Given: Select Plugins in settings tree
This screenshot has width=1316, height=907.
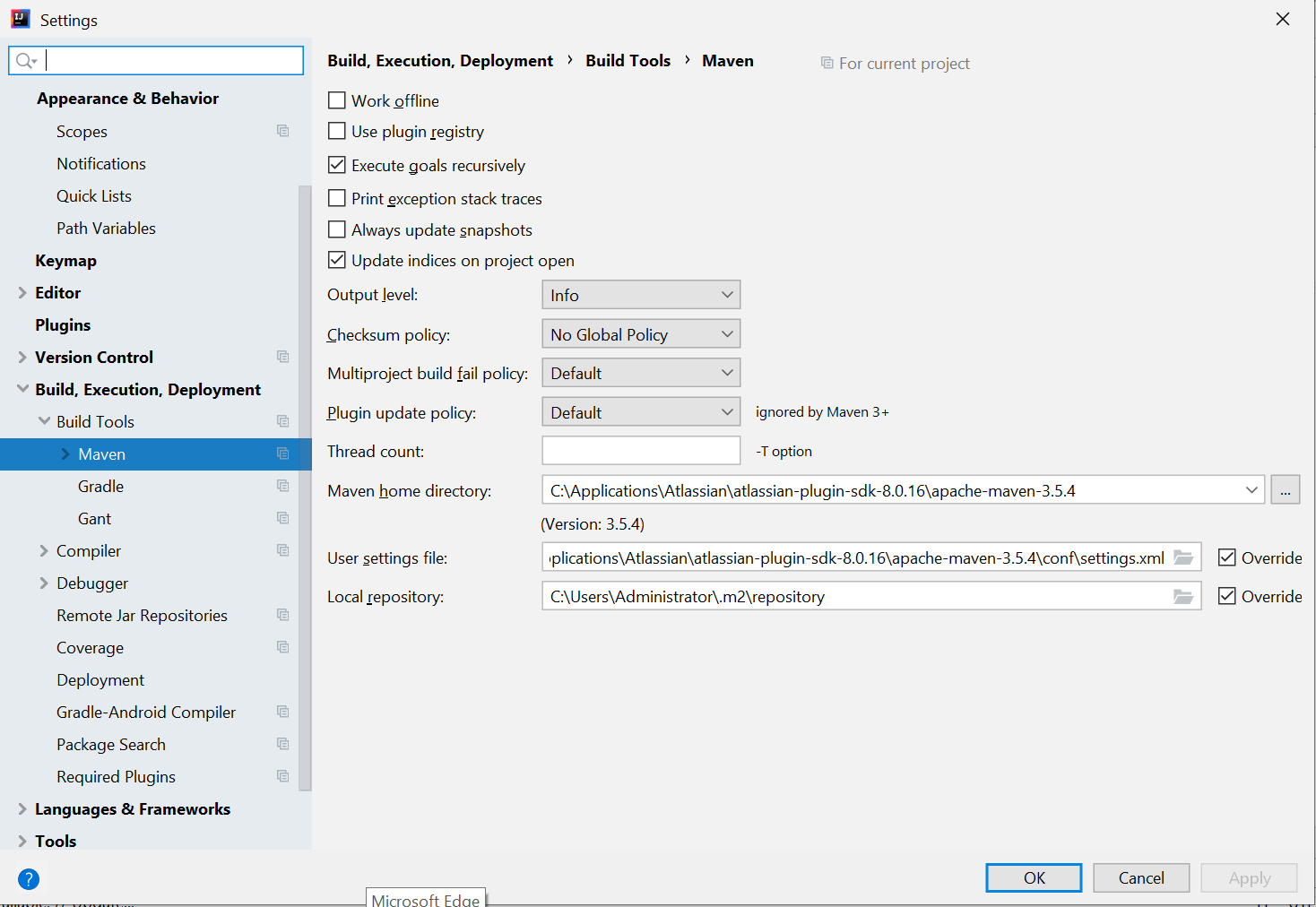Looking at the screenshot, I should click(x=63, y=324).
